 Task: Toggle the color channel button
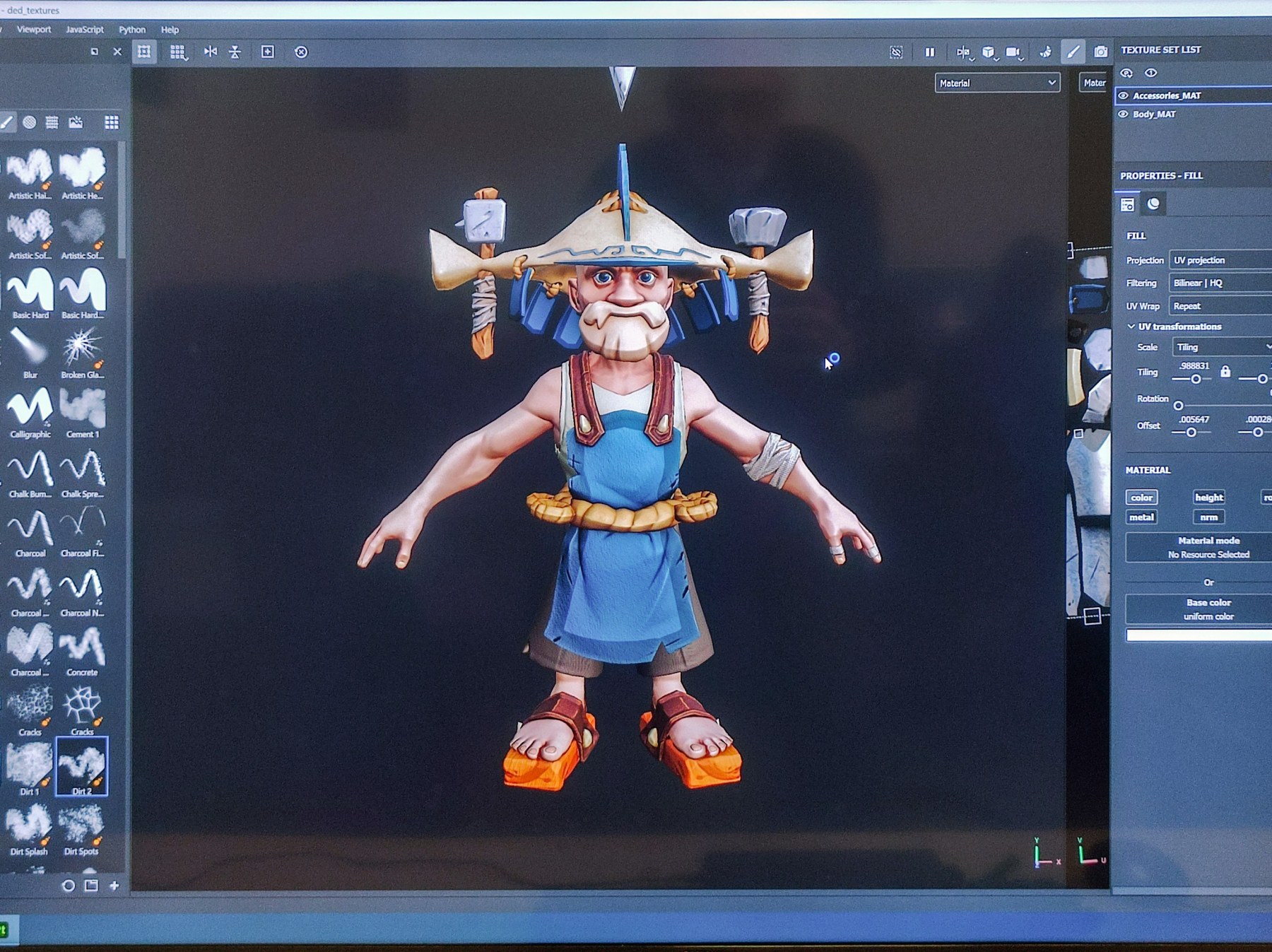click(x=1141, y=498)
